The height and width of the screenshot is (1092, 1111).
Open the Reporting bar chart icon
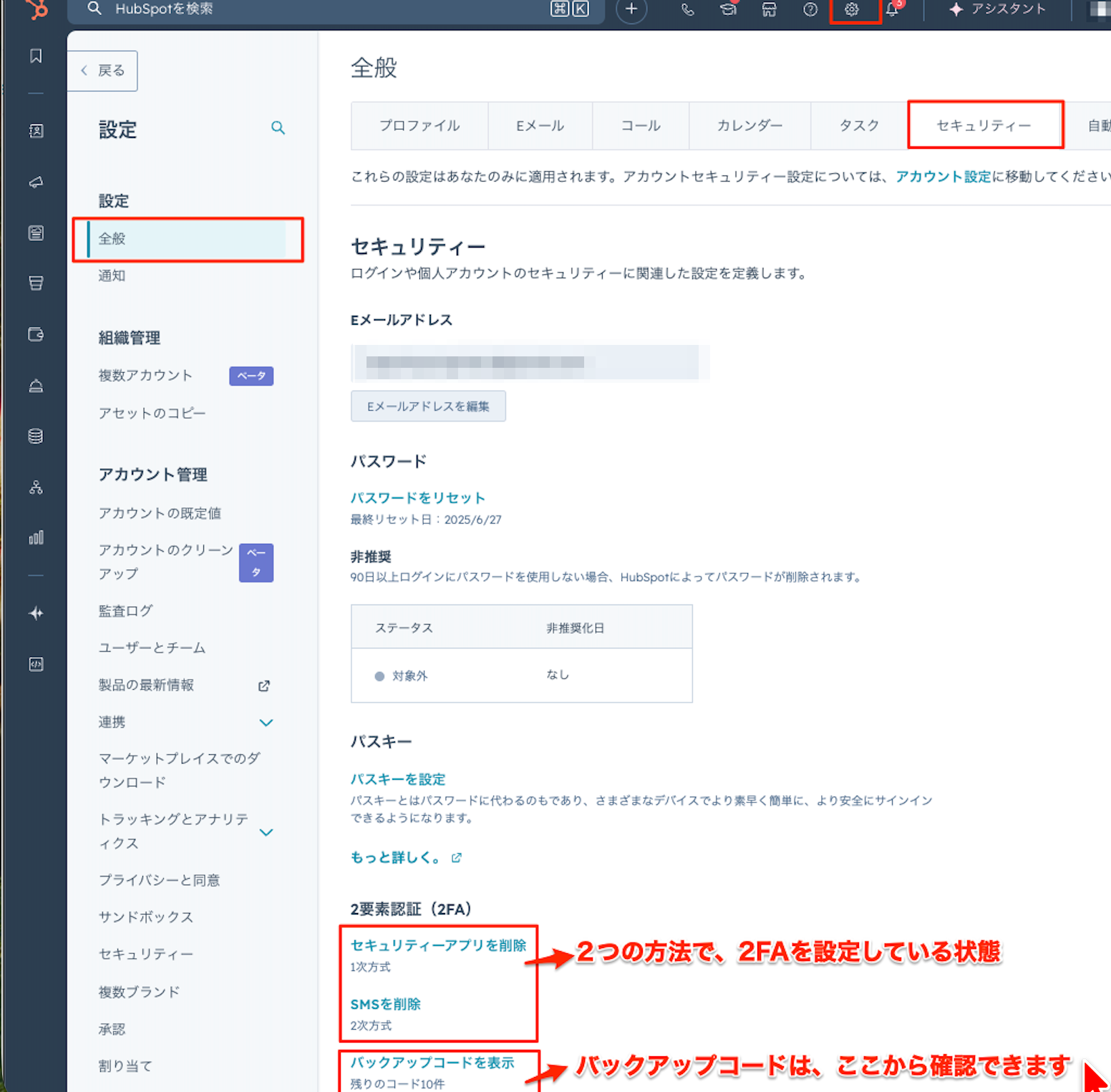pos(36,537)
